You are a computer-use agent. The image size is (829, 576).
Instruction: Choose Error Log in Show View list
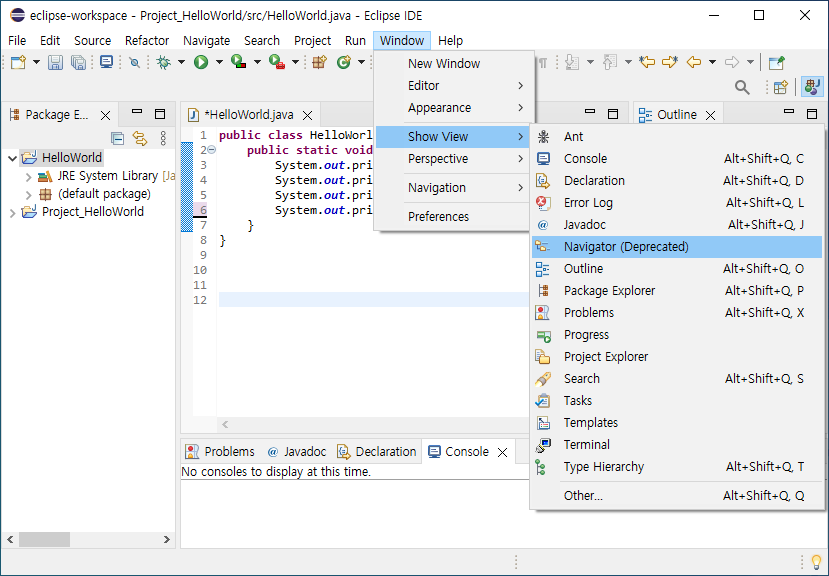pos(677,203)
